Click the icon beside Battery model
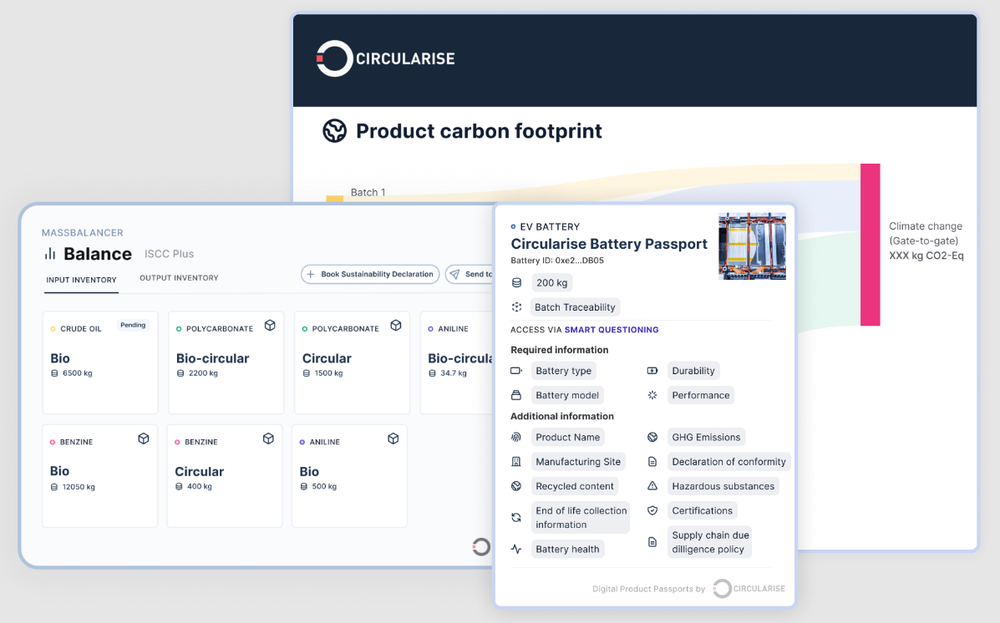 517,395
